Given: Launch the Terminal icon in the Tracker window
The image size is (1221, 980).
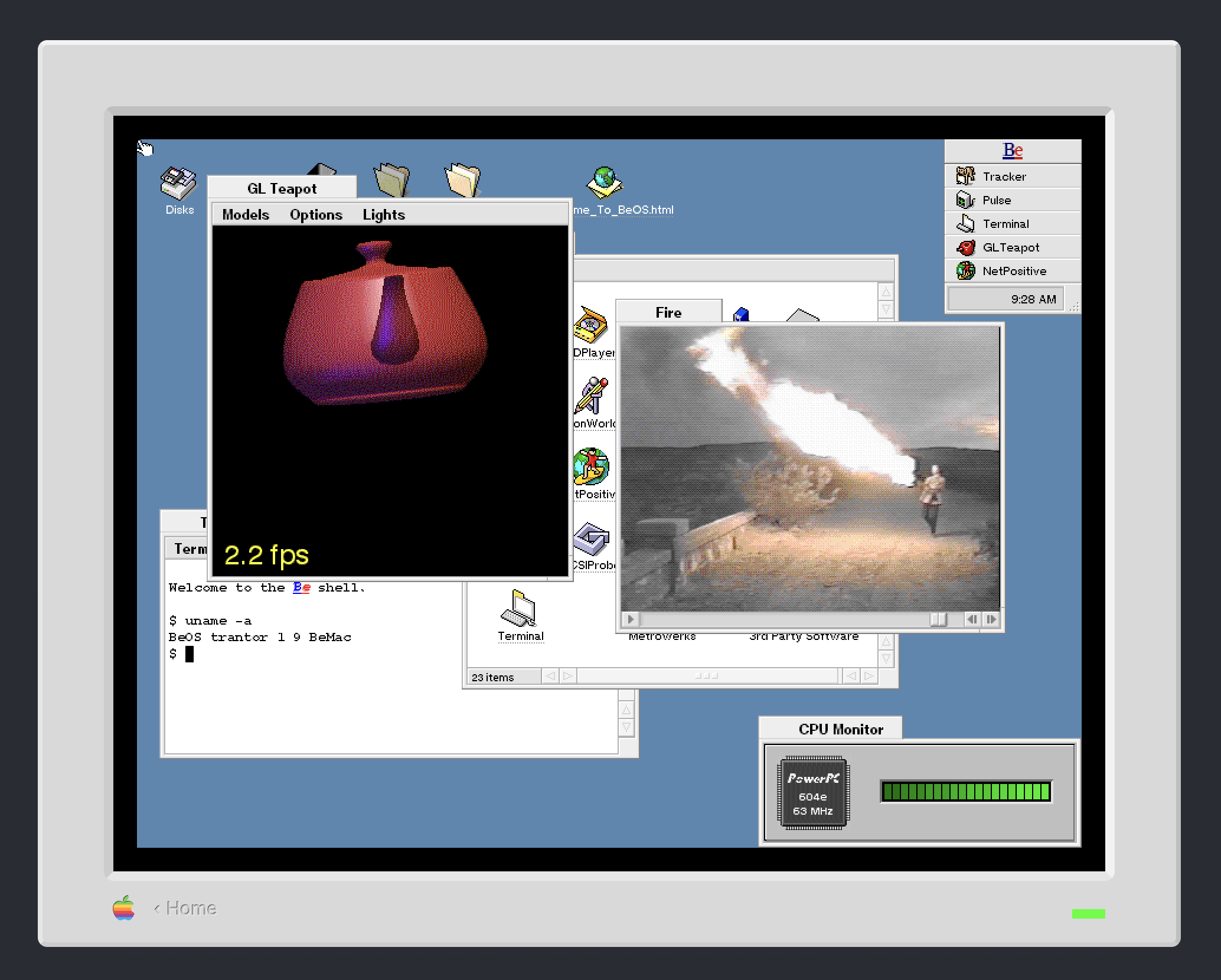Looking at the screenshot, I should [520, 608].
